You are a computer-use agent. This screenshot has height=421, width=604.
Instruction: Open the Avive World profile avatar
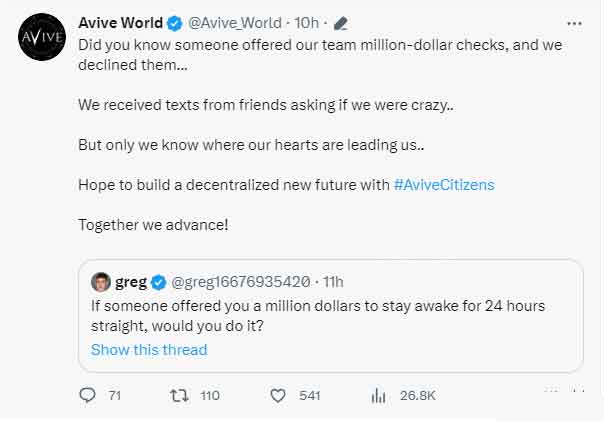[x=40, y=38]
